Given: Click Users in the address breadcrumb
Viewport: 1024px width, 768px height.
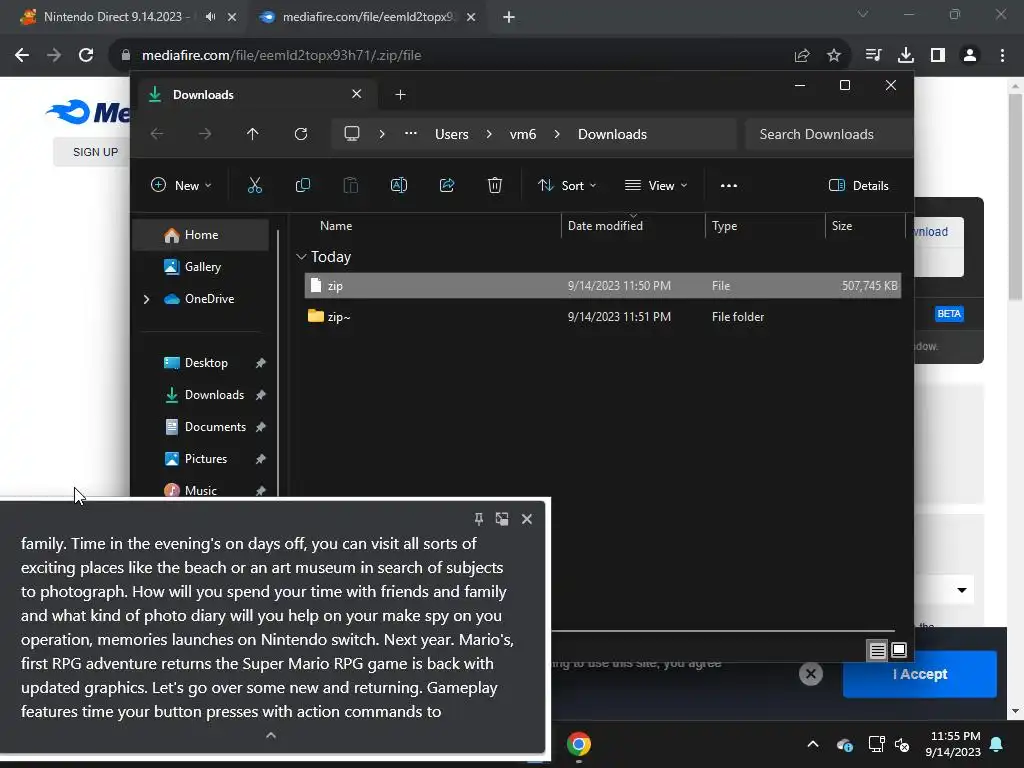Looking at the screenshot, I should (x=452, y=134).
